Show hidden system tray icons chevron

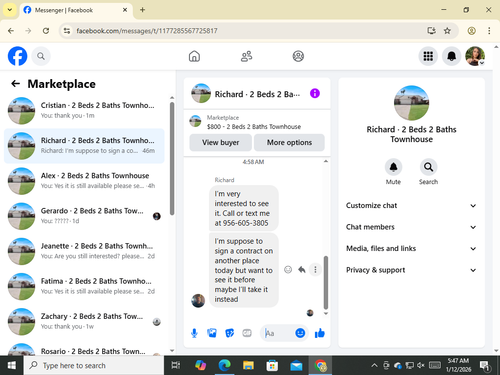point(374,366)
